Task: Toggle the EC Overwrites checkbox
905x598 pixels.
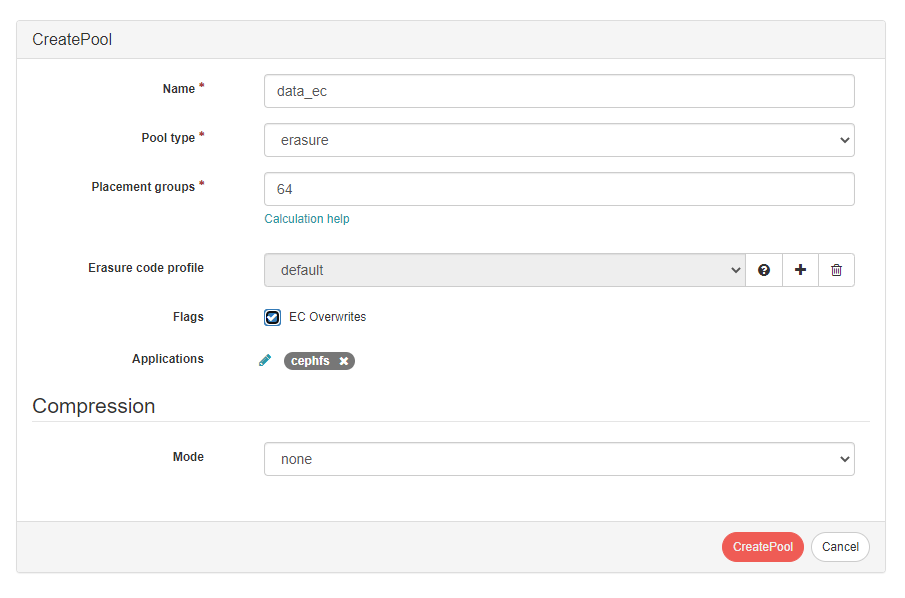Action: point(272,317)
